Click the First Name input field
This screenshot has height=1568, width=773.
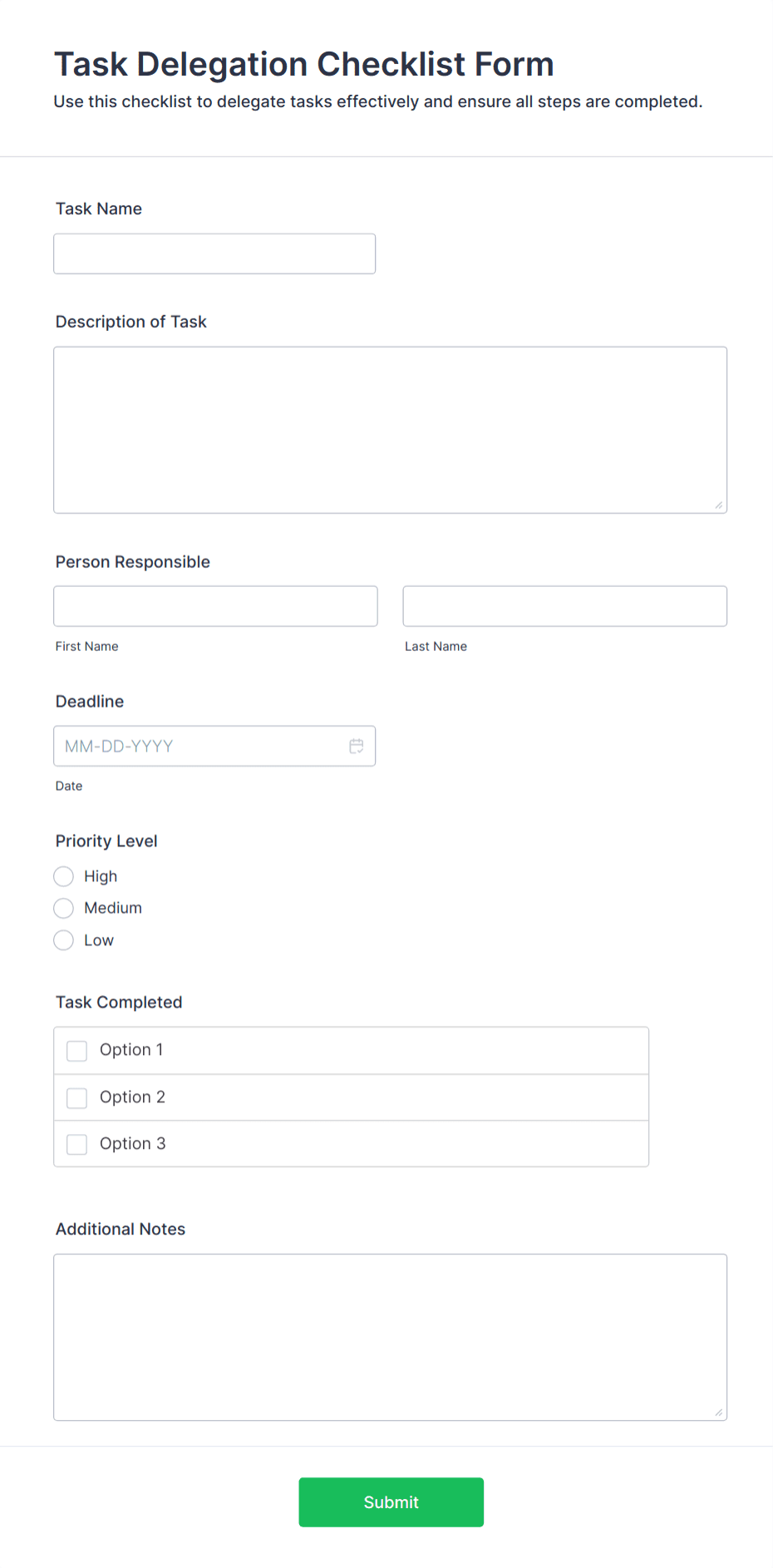click(x=214, y=606)
